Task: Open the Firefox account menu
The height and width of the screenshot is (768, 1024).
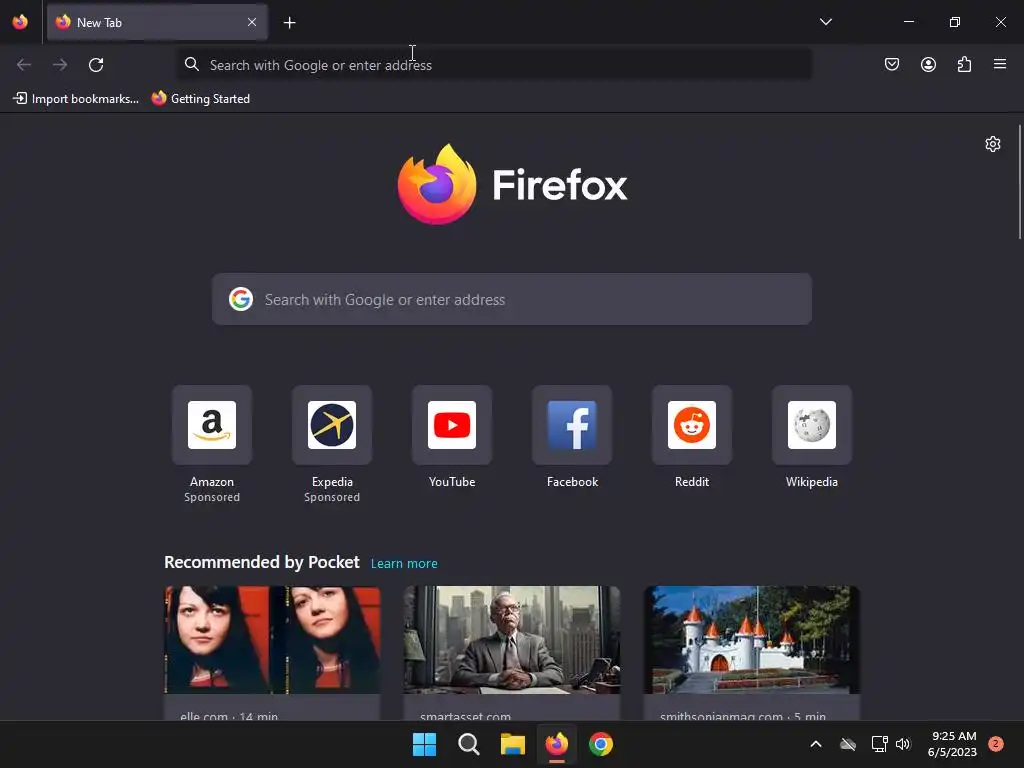Action: 928,64
